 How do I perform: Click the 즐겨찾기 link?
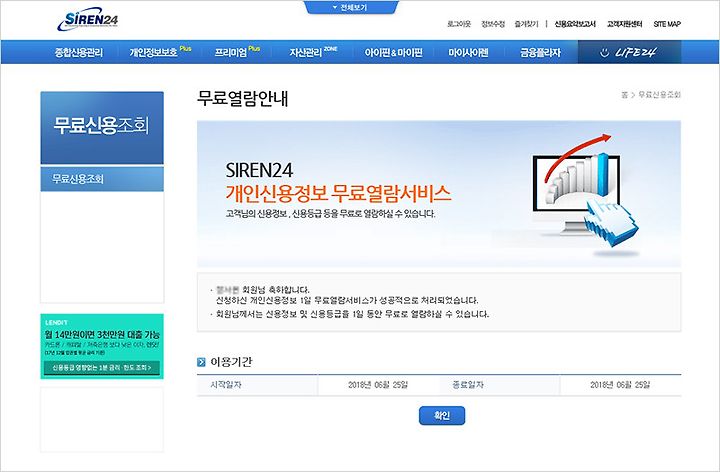coord(526,24)
